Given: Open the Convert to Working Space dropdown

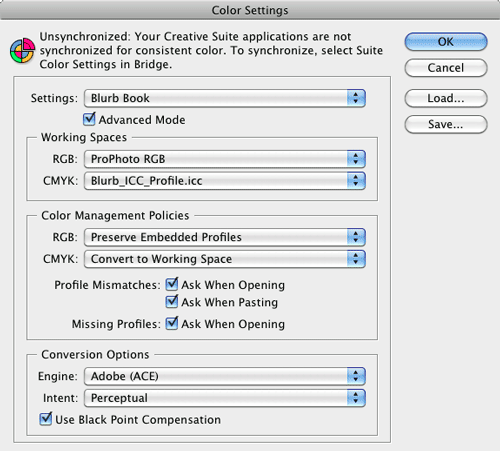Looking at the screenshot, I should (225, 259).
